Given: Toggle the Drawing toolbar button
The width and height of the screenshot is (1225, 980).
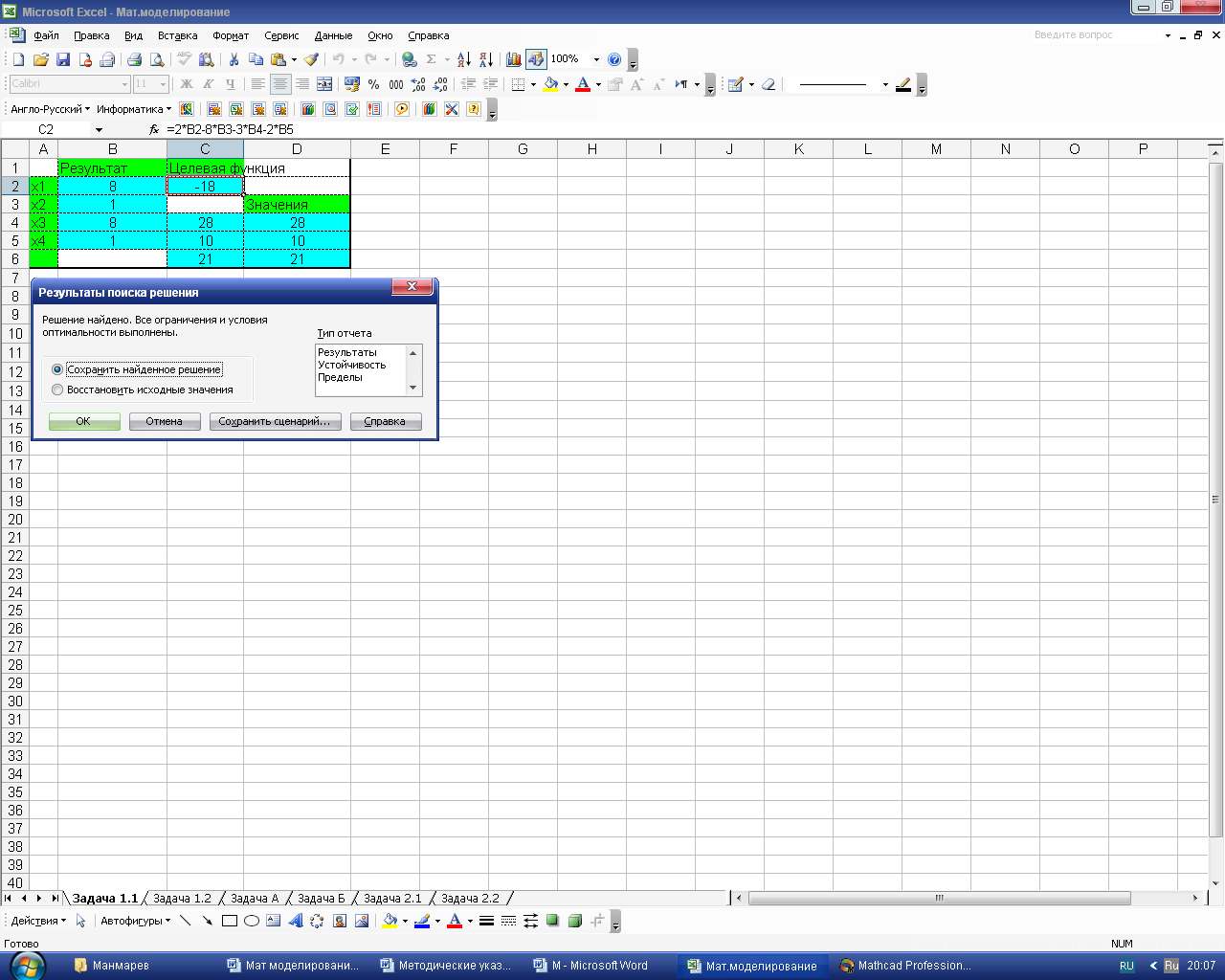Looking at the screenshot, I should click(x=536, y=59).
